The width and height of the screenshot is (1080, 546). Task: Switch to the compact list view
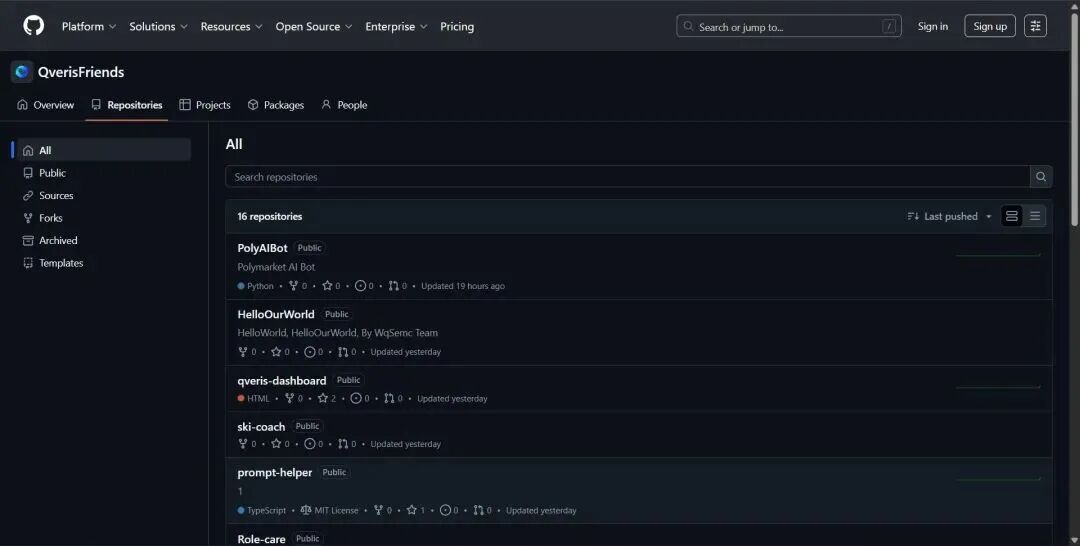click(x=1035, y=216)
